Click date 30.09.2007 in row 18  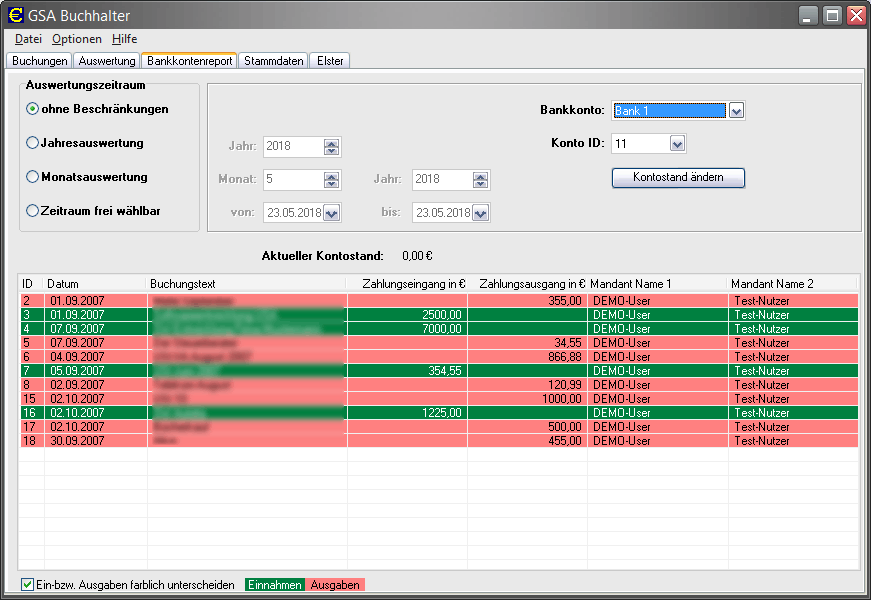coord(96,441)
